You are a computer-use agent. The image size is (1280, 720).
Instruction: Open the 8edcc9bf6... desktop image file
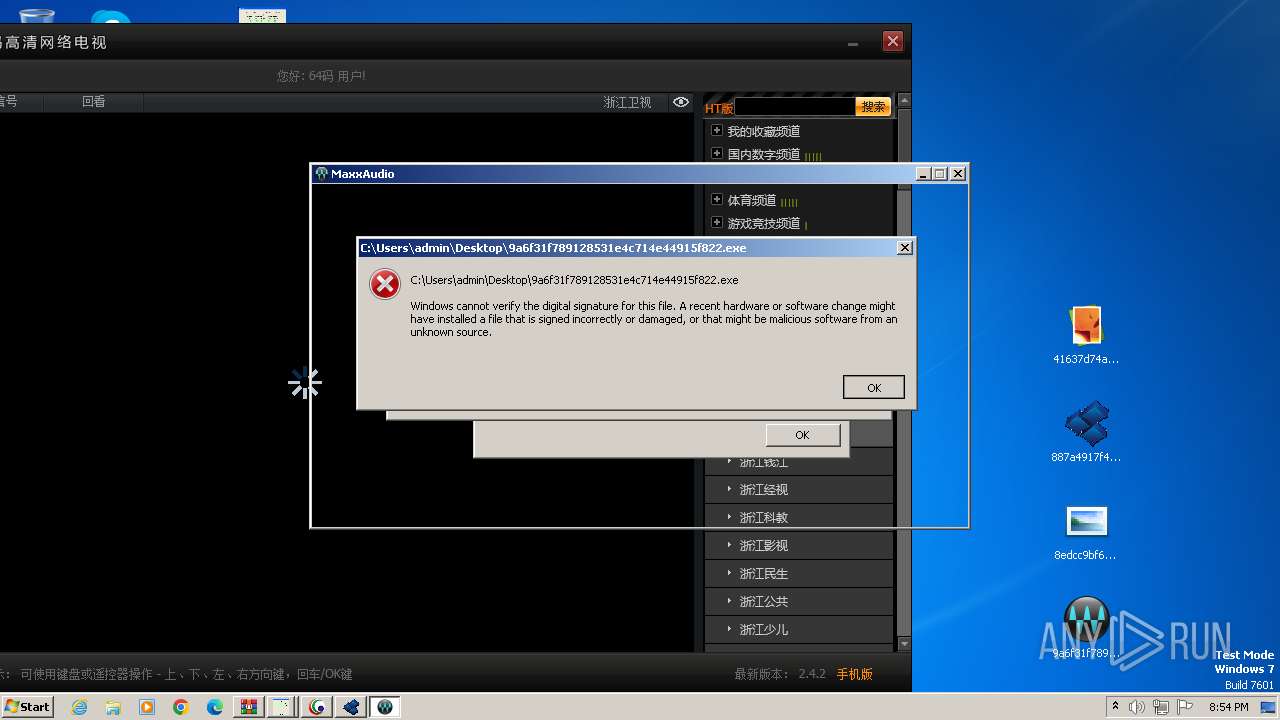coord(1086,532)
